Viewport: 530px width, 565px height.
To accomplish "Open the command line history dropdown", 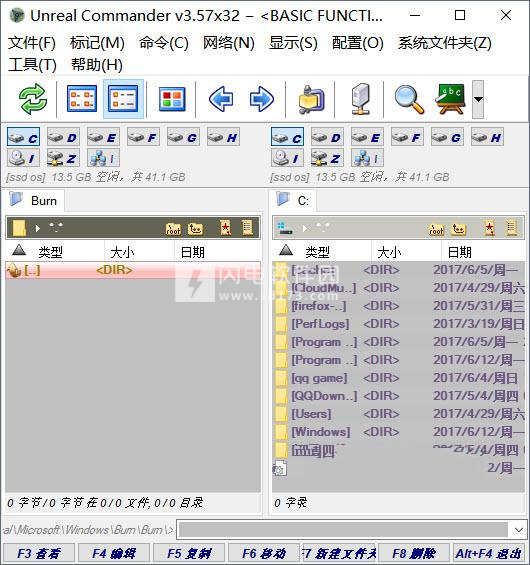I will [x=518, y=530].
